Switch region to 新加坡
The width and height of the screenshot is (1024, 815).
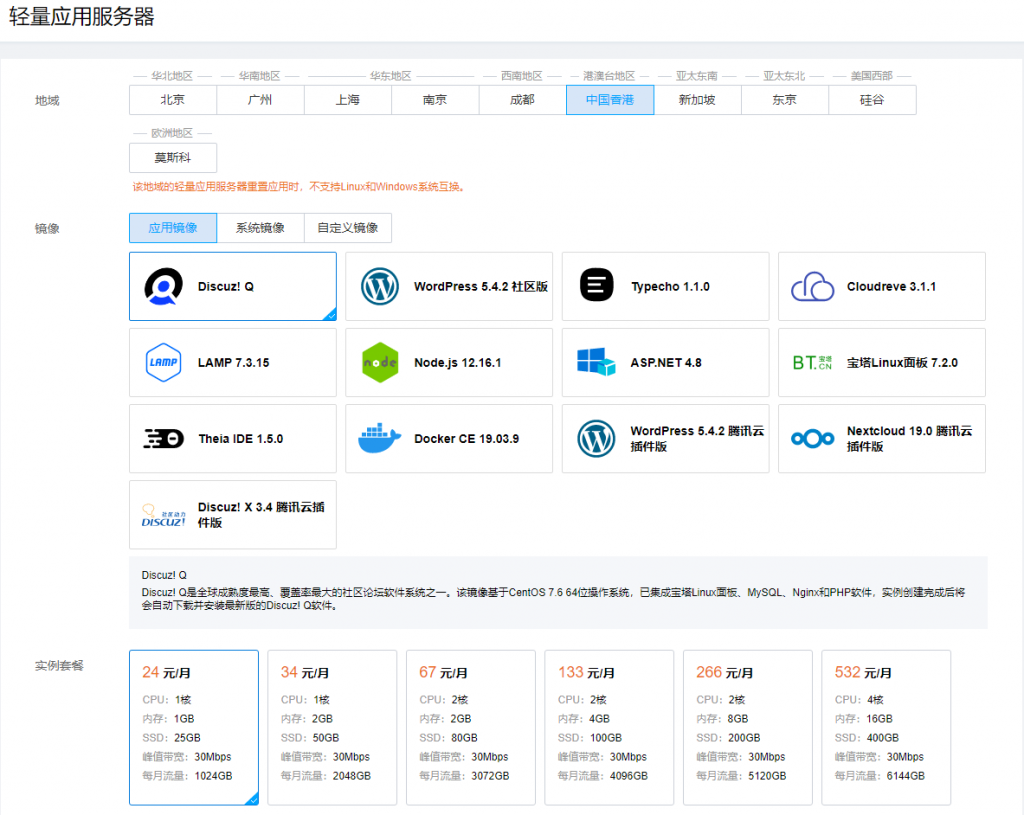click(697, 100)
